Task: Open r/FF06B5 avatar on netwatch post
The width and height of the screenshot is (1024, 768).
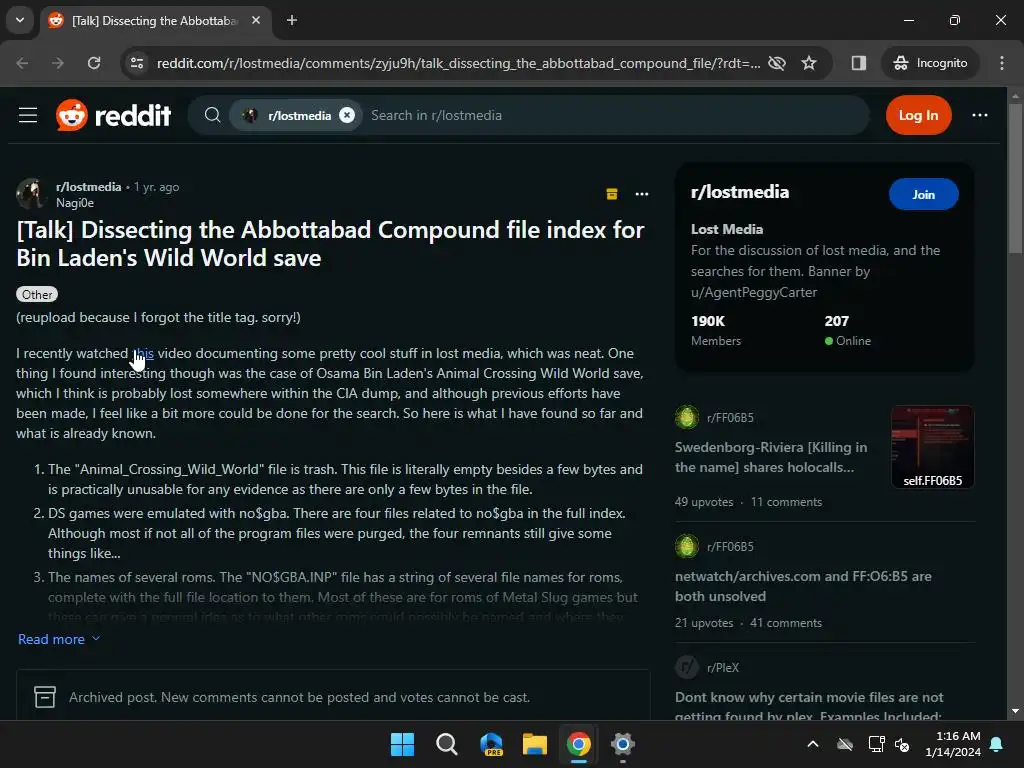Action: point(686,546)
